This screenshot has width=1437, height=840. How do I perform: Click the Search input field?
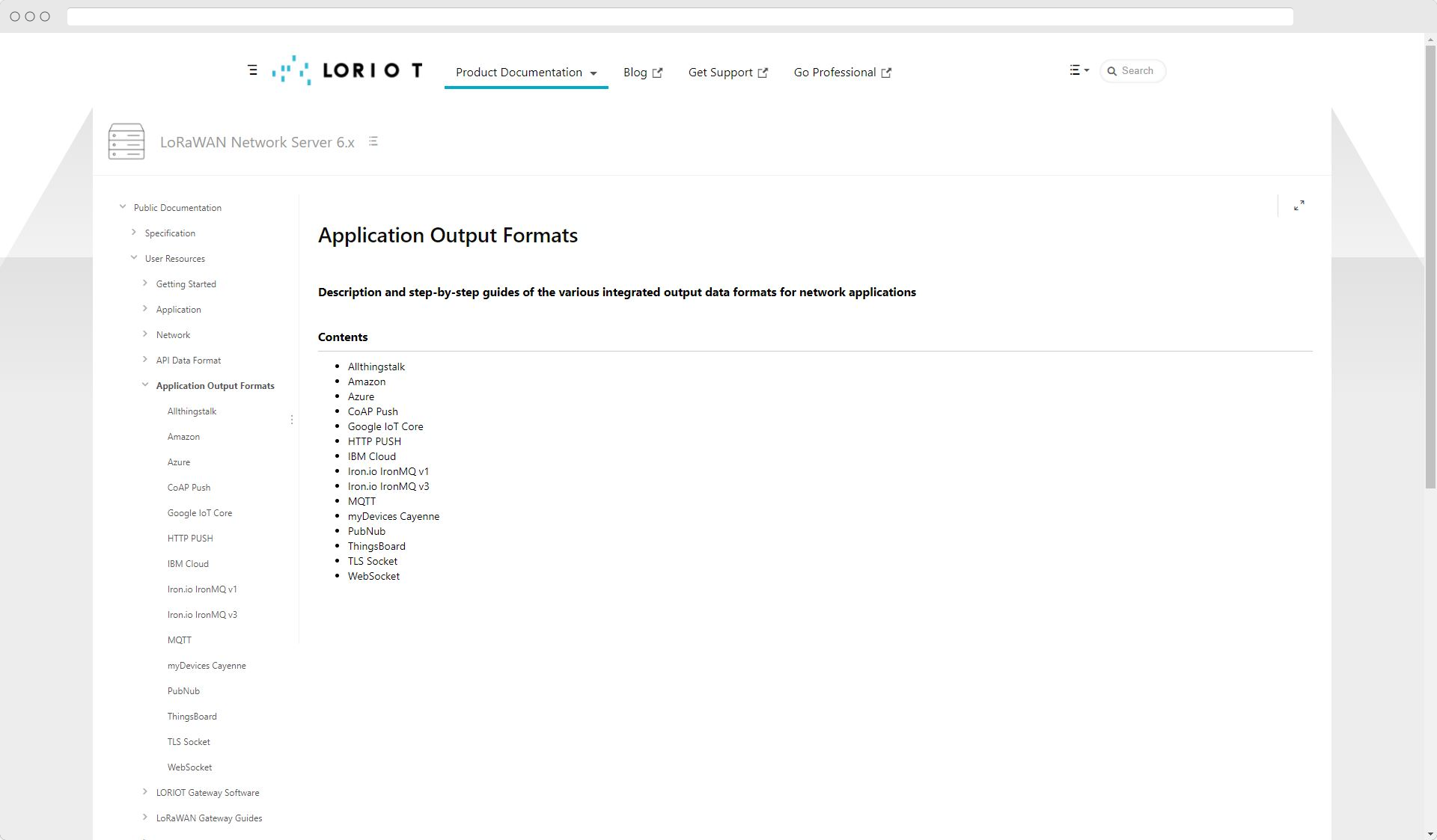(x=1132, y=71)
